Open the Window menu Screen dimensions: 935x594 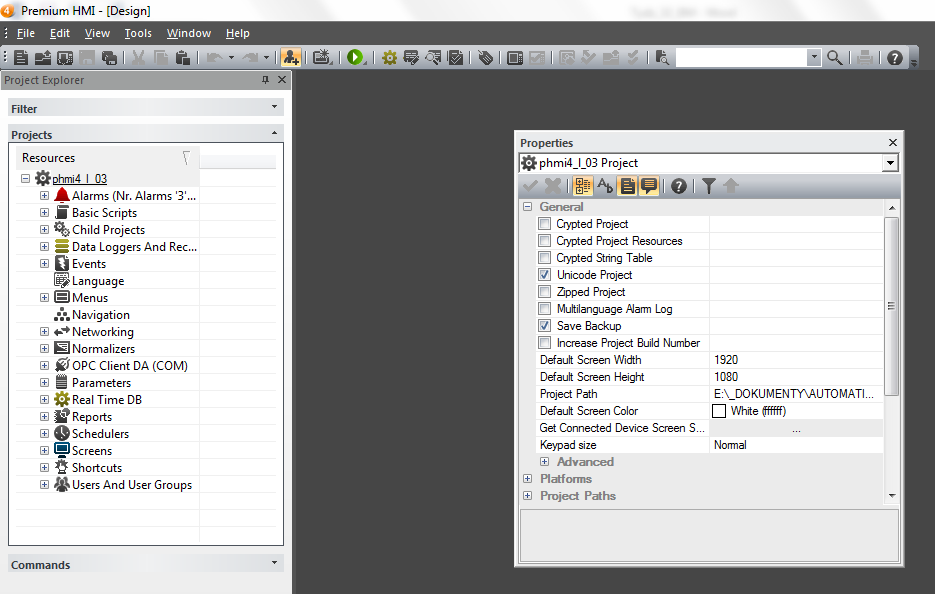coord(188,33)
